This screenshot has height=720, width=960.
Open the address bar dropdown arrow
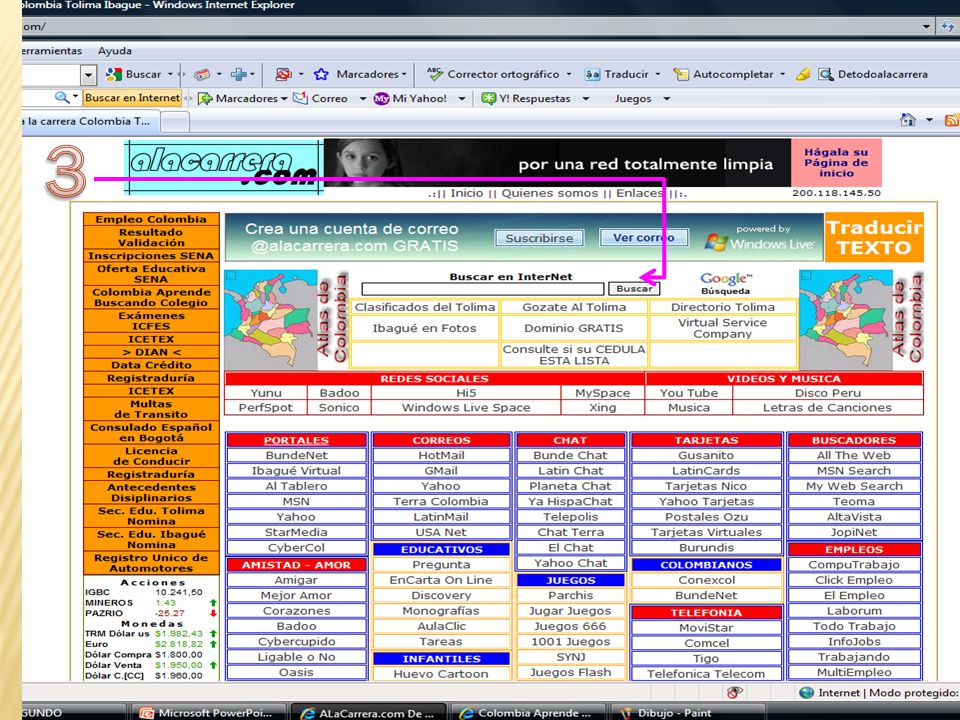(926, 26)
